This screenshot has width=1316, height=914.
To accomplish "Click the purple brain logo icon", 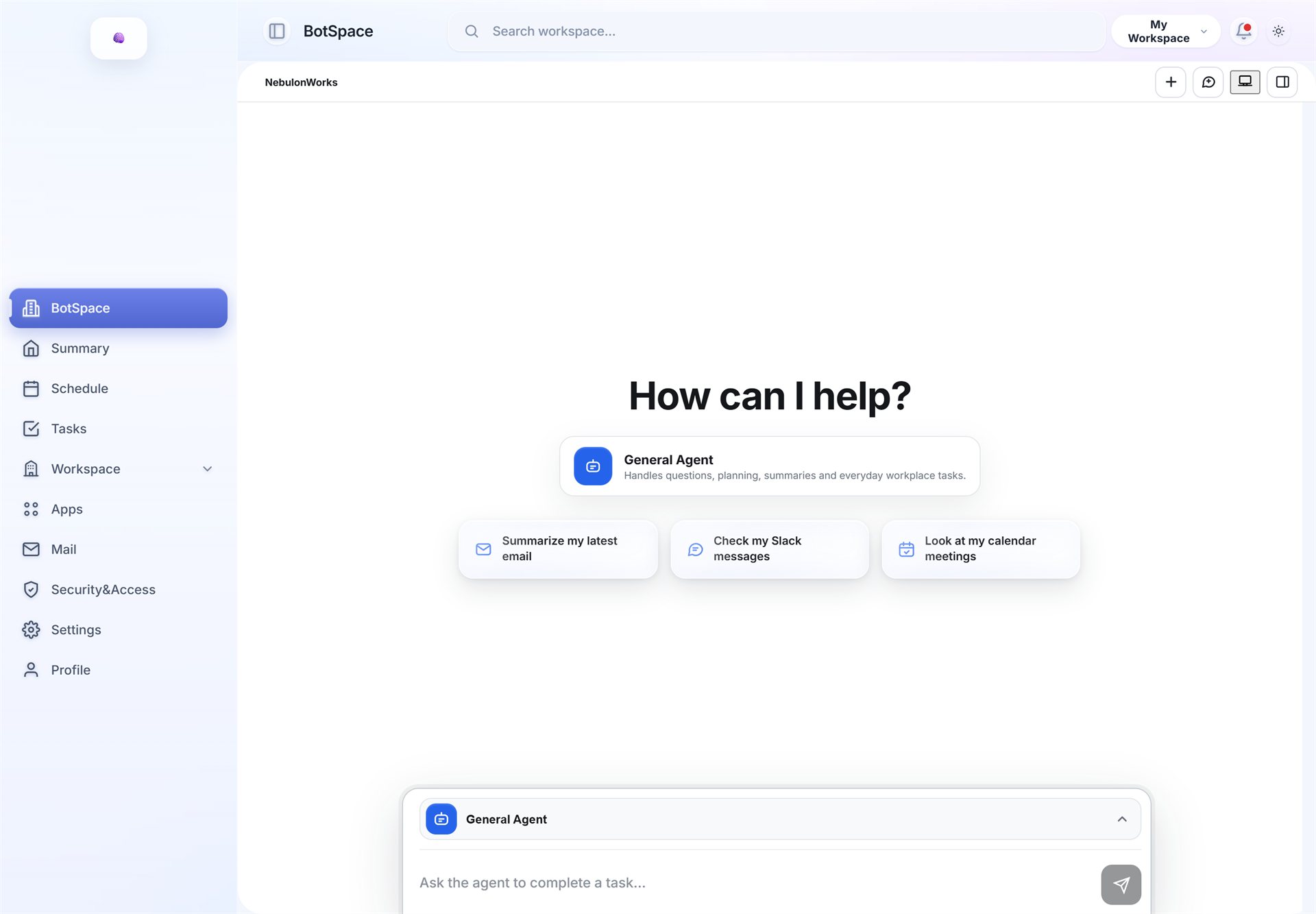I will point(119,38).
